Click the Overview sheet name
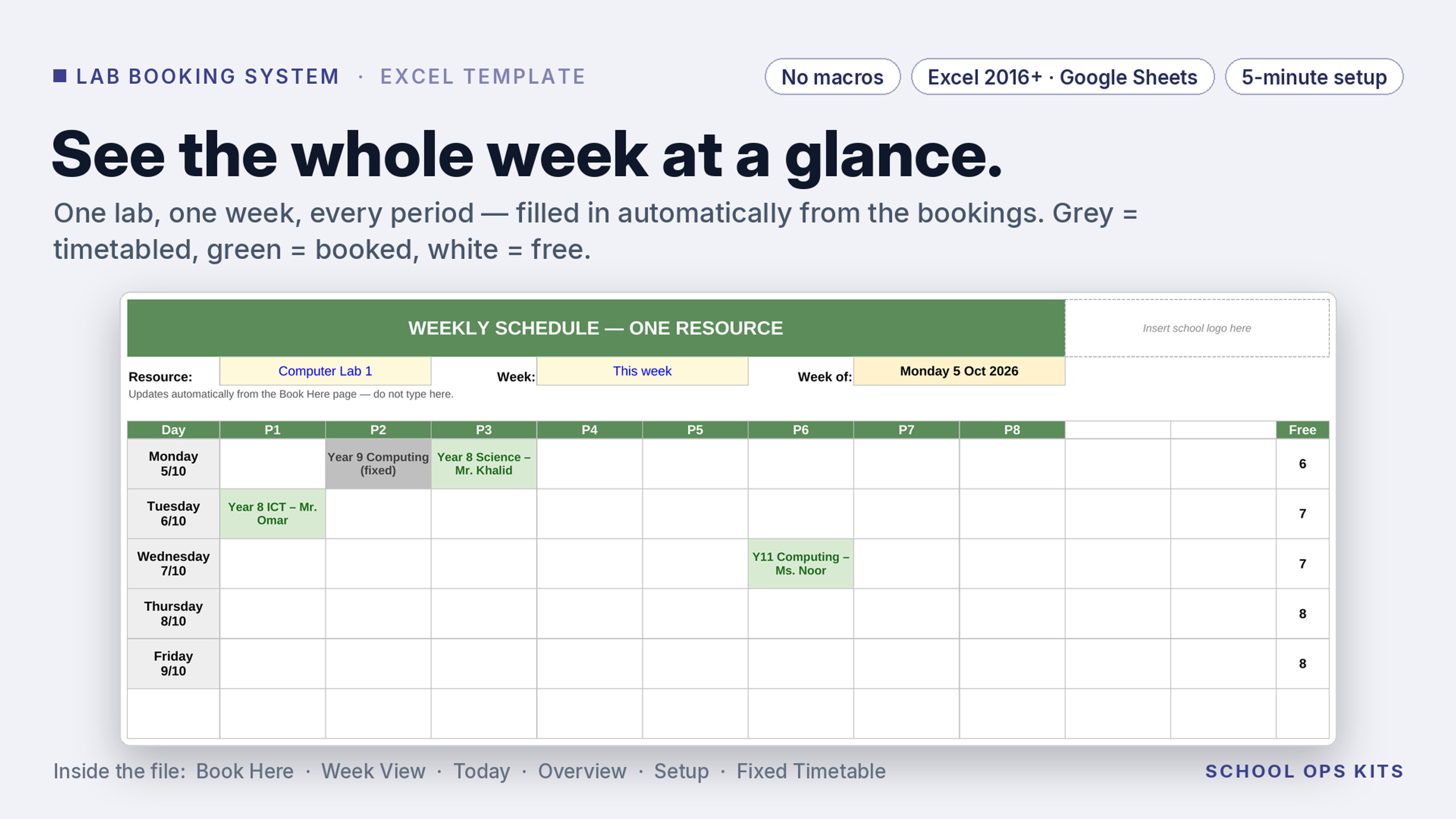 coord(582,771)
